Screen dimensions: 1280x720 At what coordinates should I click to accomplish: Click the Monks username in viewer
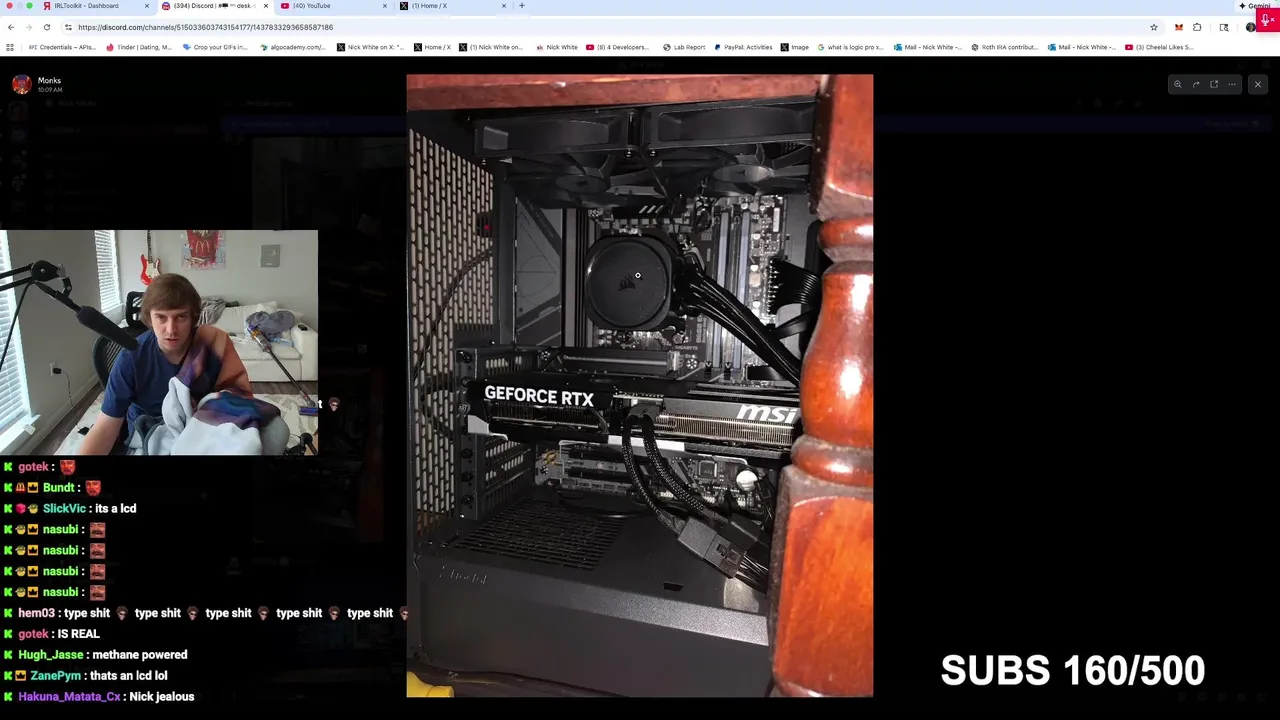point(49,80)
